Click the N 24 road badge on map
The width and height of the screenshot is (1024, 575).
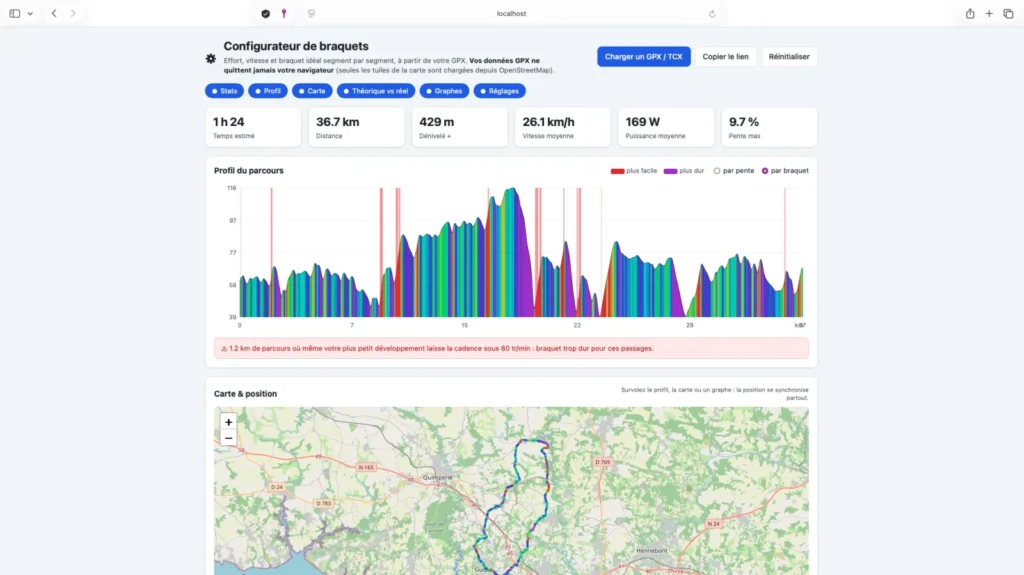coord(713,523)
